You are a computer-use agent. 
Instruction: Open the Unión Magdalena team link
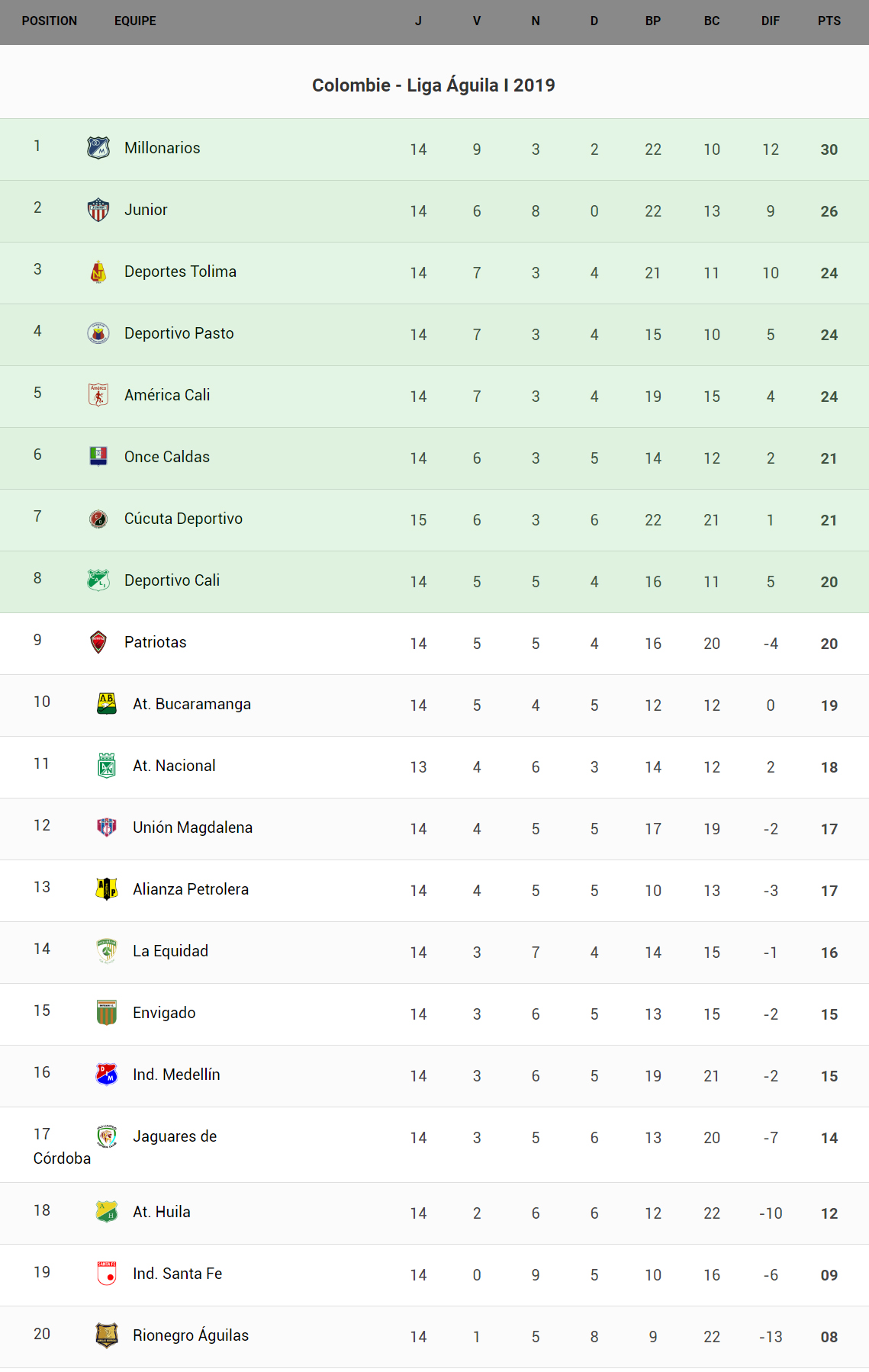point(192,827)
